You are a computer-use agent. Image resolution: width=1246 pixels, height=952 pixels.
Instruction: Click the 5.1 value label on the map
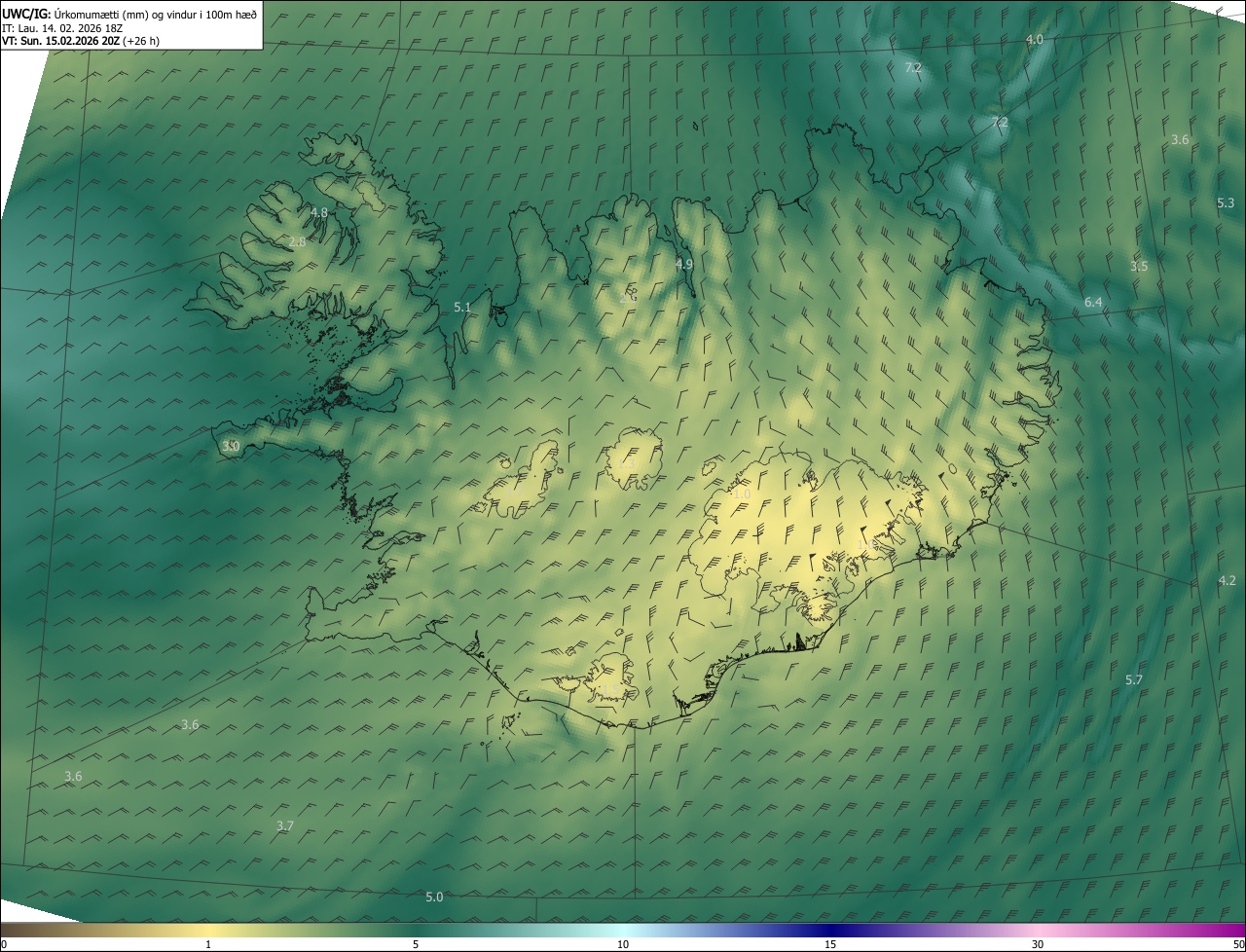coord(462,308)
